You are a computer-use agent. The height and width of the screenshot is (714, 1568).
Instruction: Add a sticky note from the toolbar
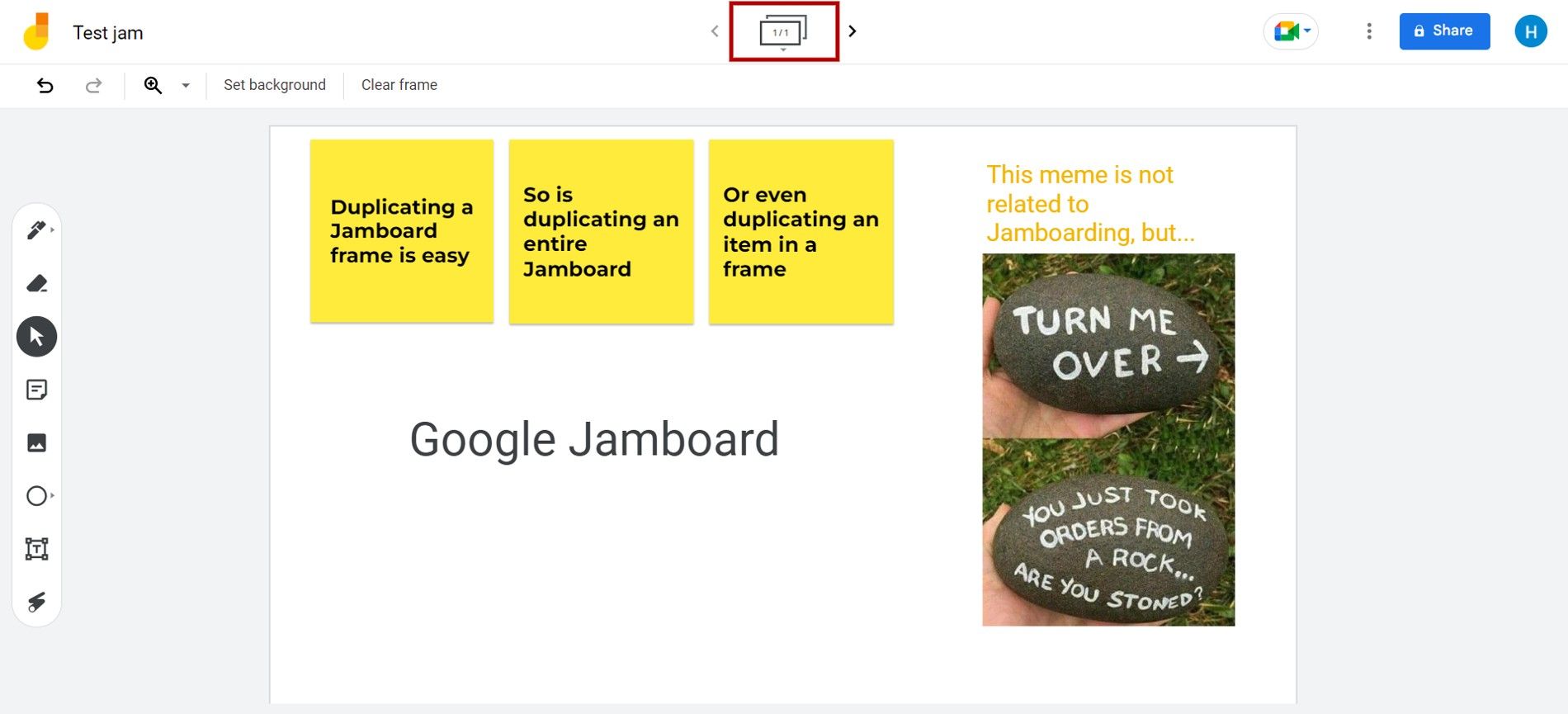(x=36, y=390)
